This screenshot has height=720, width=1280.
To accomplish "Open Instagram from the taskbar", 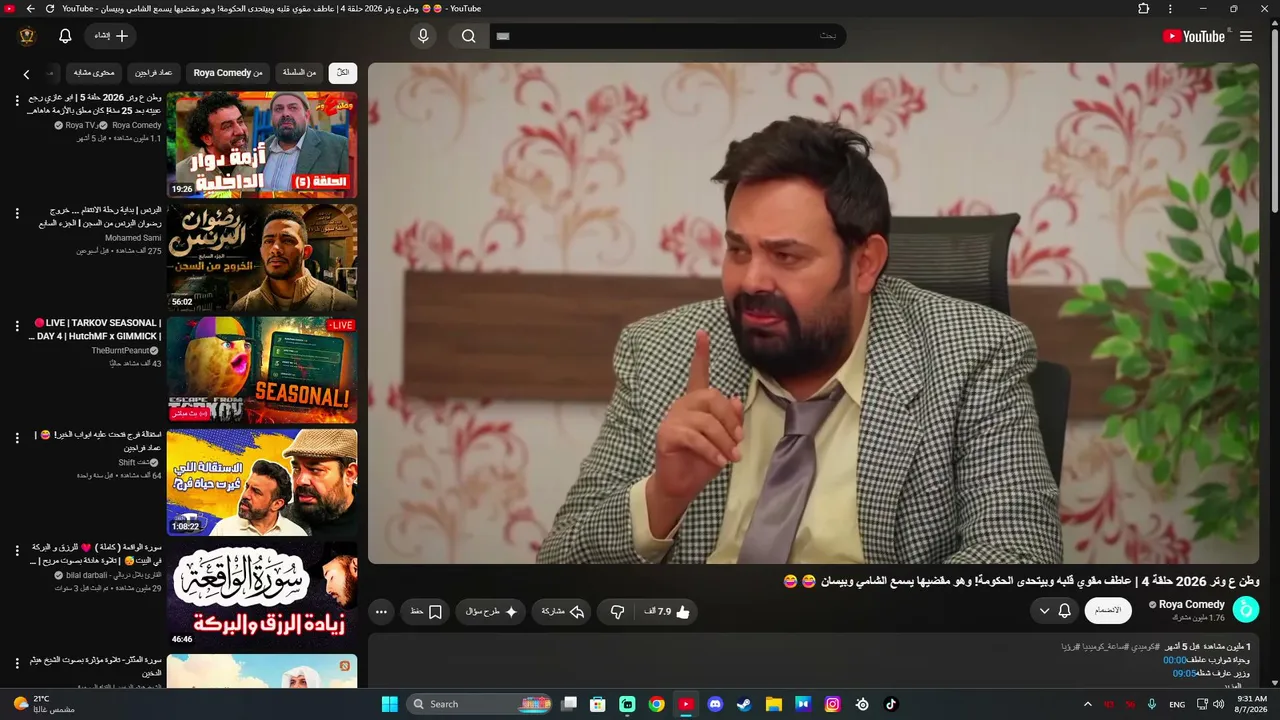I will pyautogui.click(x=832, y=704).
